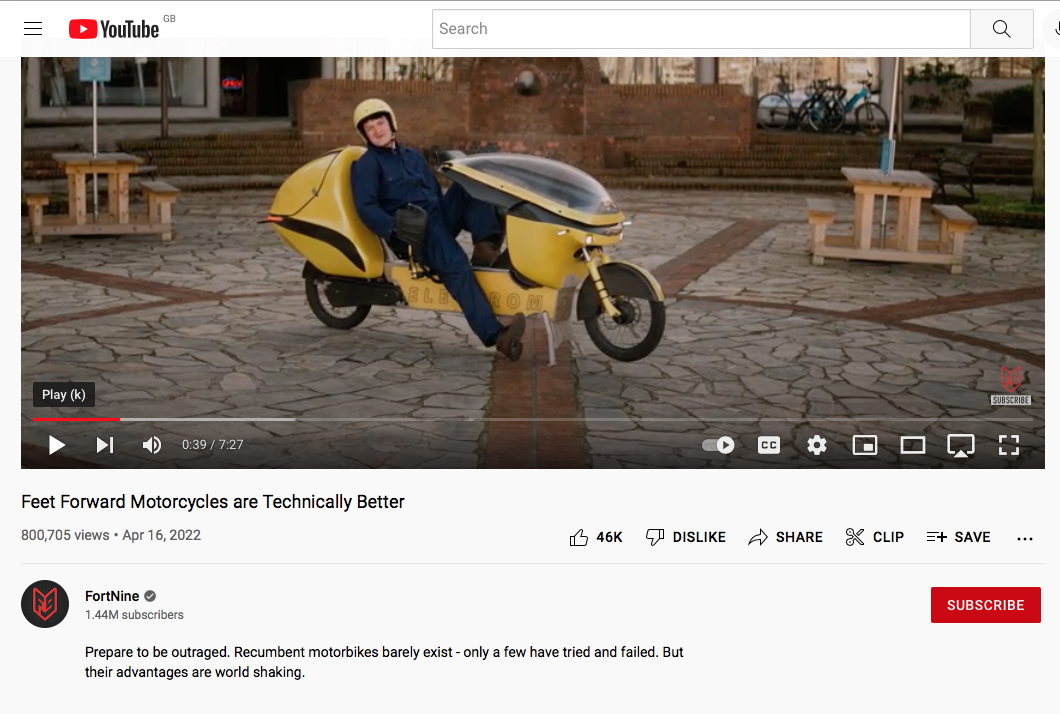Click the search field
This screenshot has height=714, width=1060.
[x=701, y=29]
